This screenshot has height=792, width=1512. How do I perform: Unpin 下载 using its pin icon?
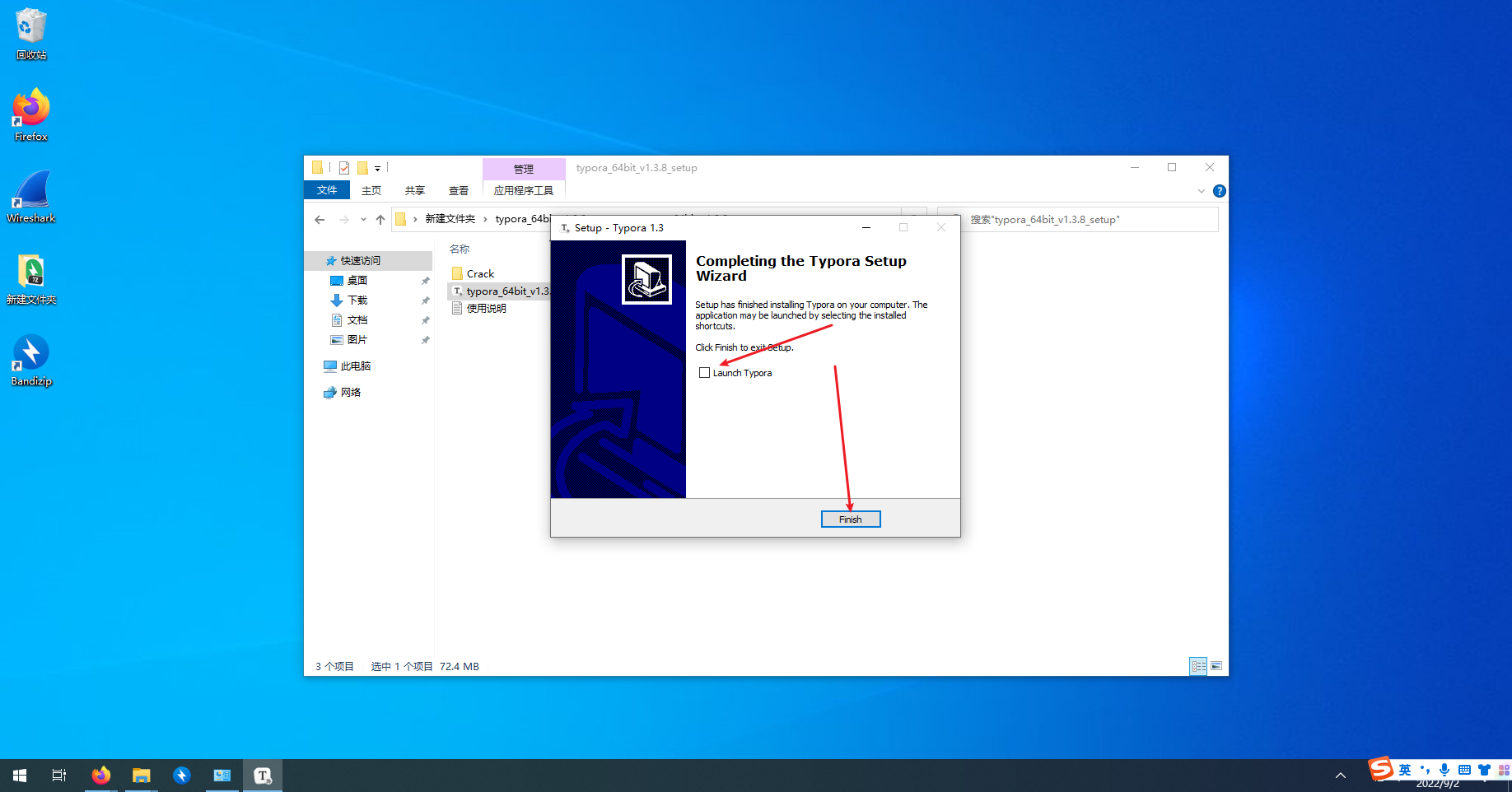pos(425,300)
